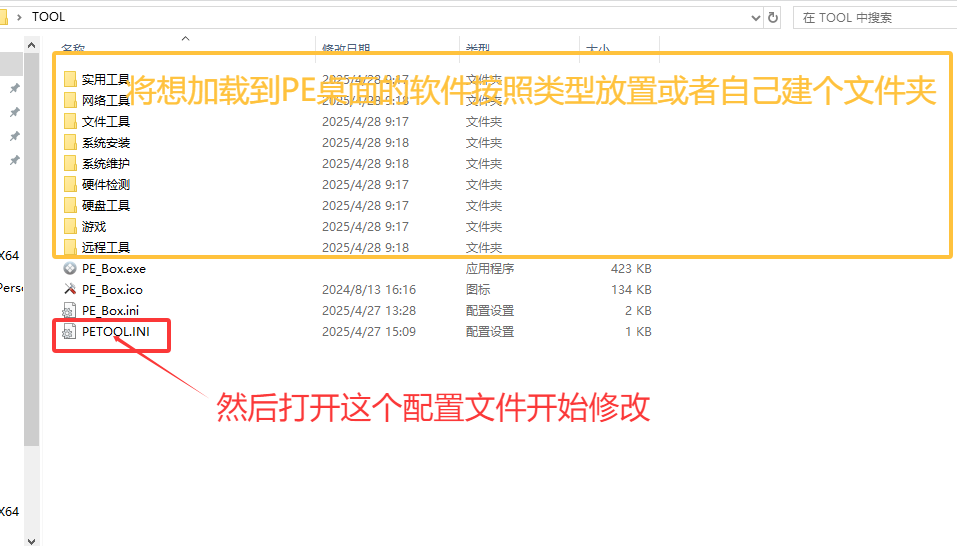The image size is (957, 546).
Task: Open the 实用工具 folder icon
Action: [x=69, y=79]
